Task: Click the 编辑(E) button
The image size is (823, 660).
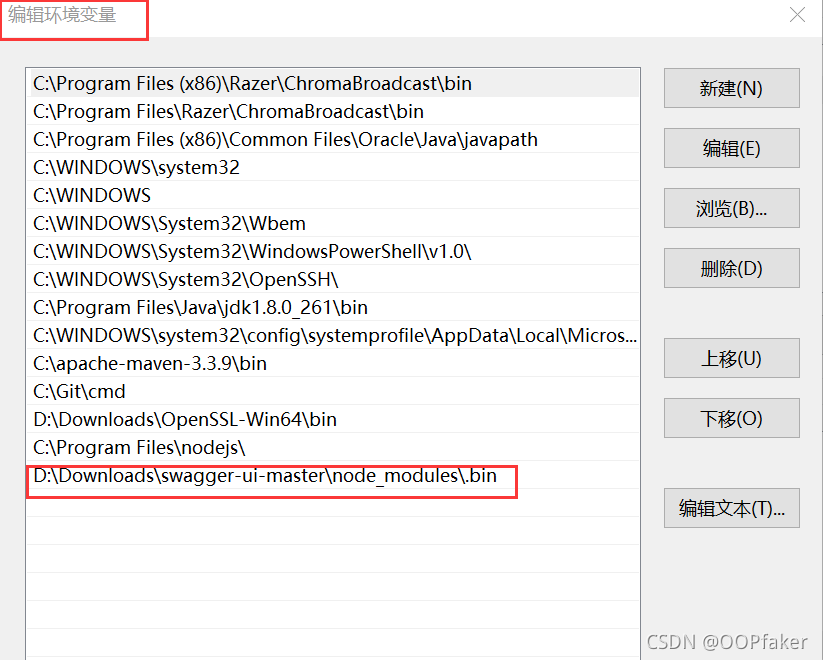Action: coord(731,148)
